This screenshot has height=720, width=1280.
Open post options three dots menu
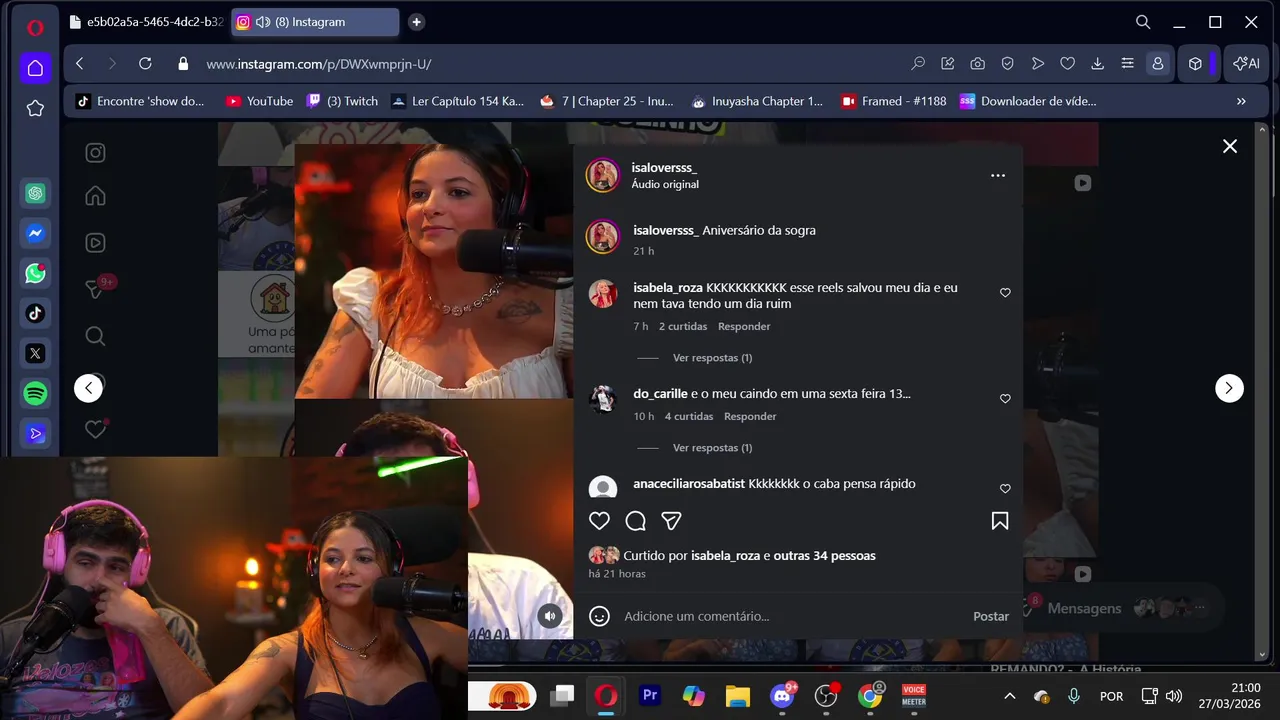click(998, 175)
